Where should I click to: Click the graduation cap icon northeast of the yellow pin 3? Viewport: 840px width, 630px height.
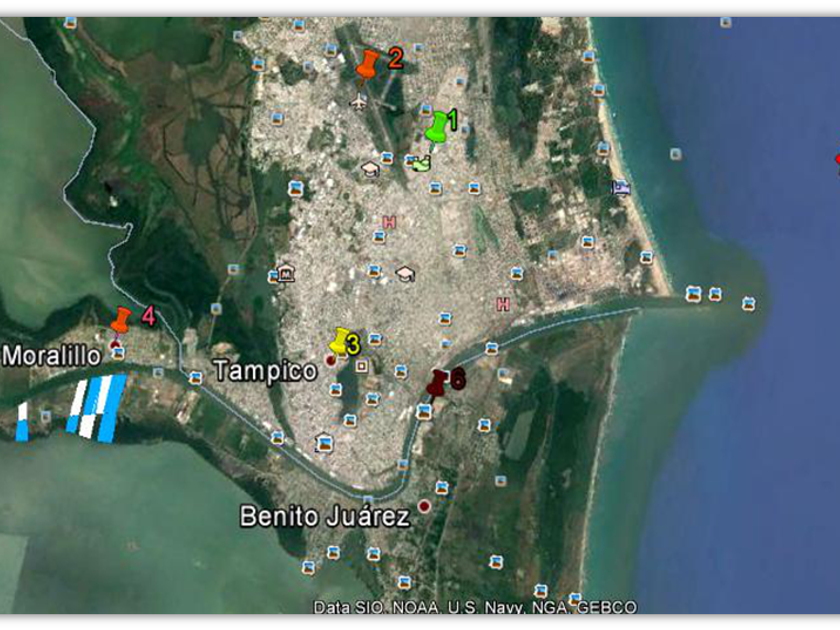(406, 274)
